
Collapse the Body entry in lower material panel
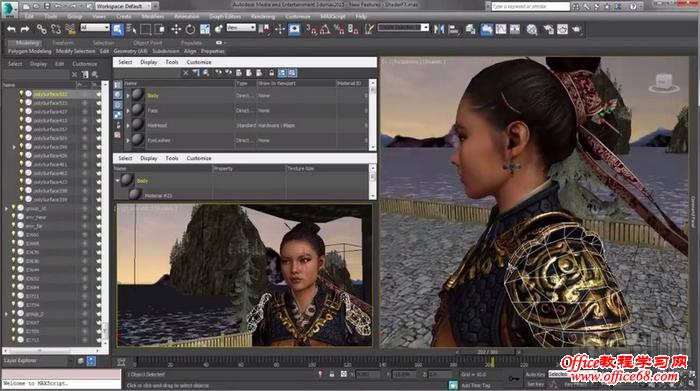tap(117, 181)
